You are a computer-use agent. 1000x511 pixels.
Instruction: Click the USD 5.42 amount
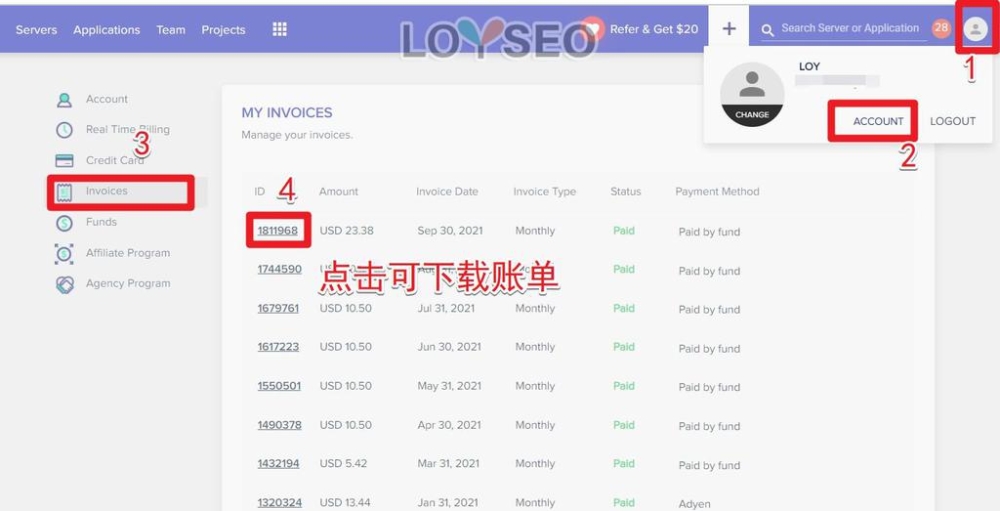343,464
